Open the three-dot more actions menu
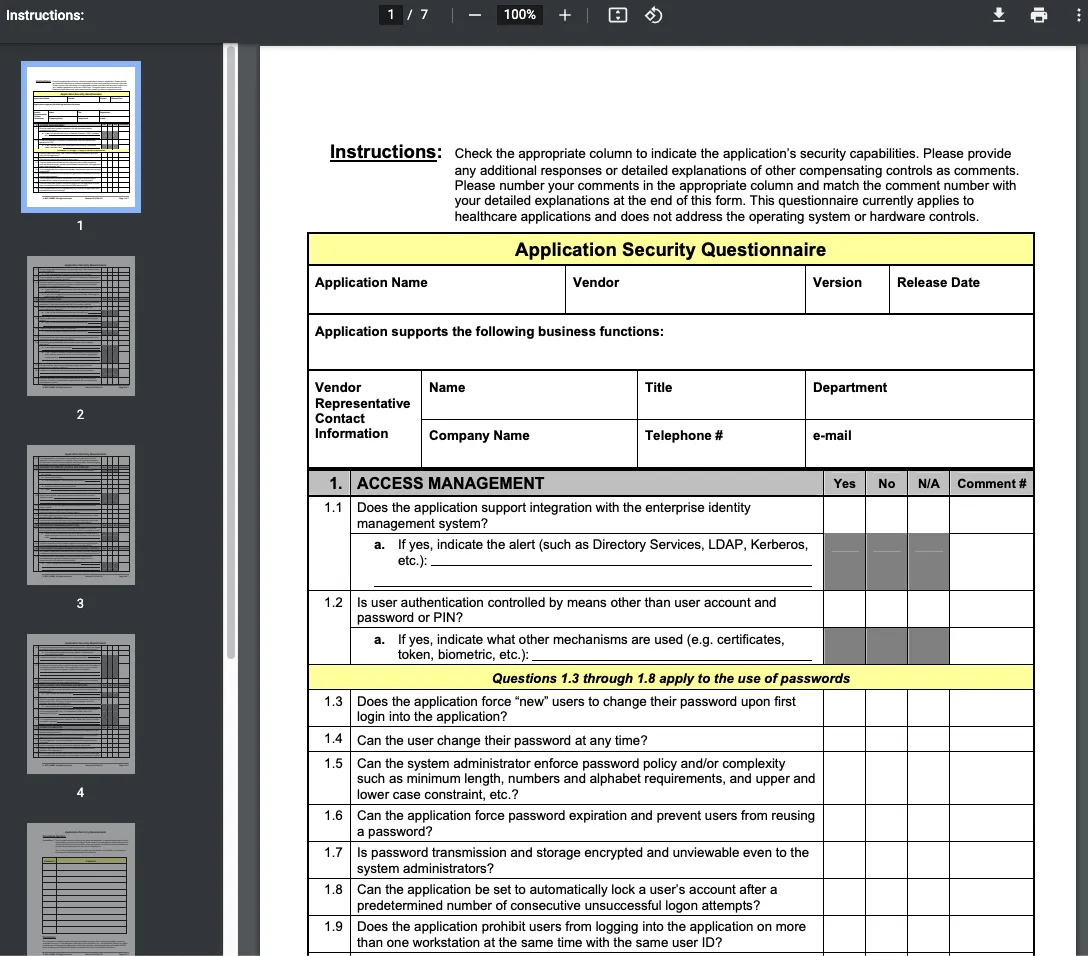Screen dimensions: 1088x956 (x=1078, y=15)
